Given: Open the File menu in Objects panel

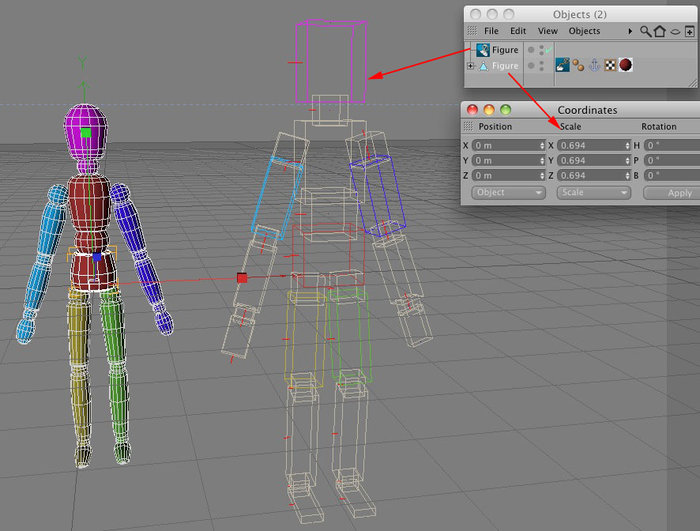Looking at the screenshot, I should (x=491, y=31).
